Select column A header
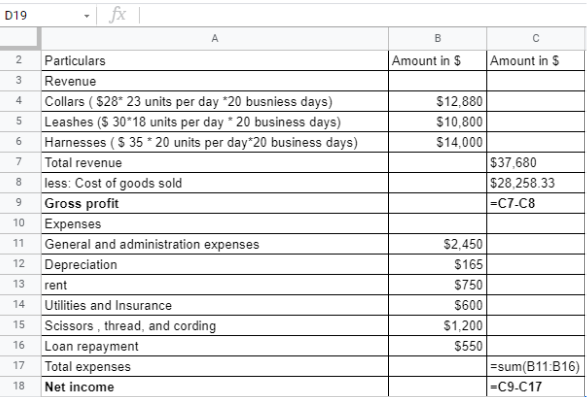 [x=215, y=39]
